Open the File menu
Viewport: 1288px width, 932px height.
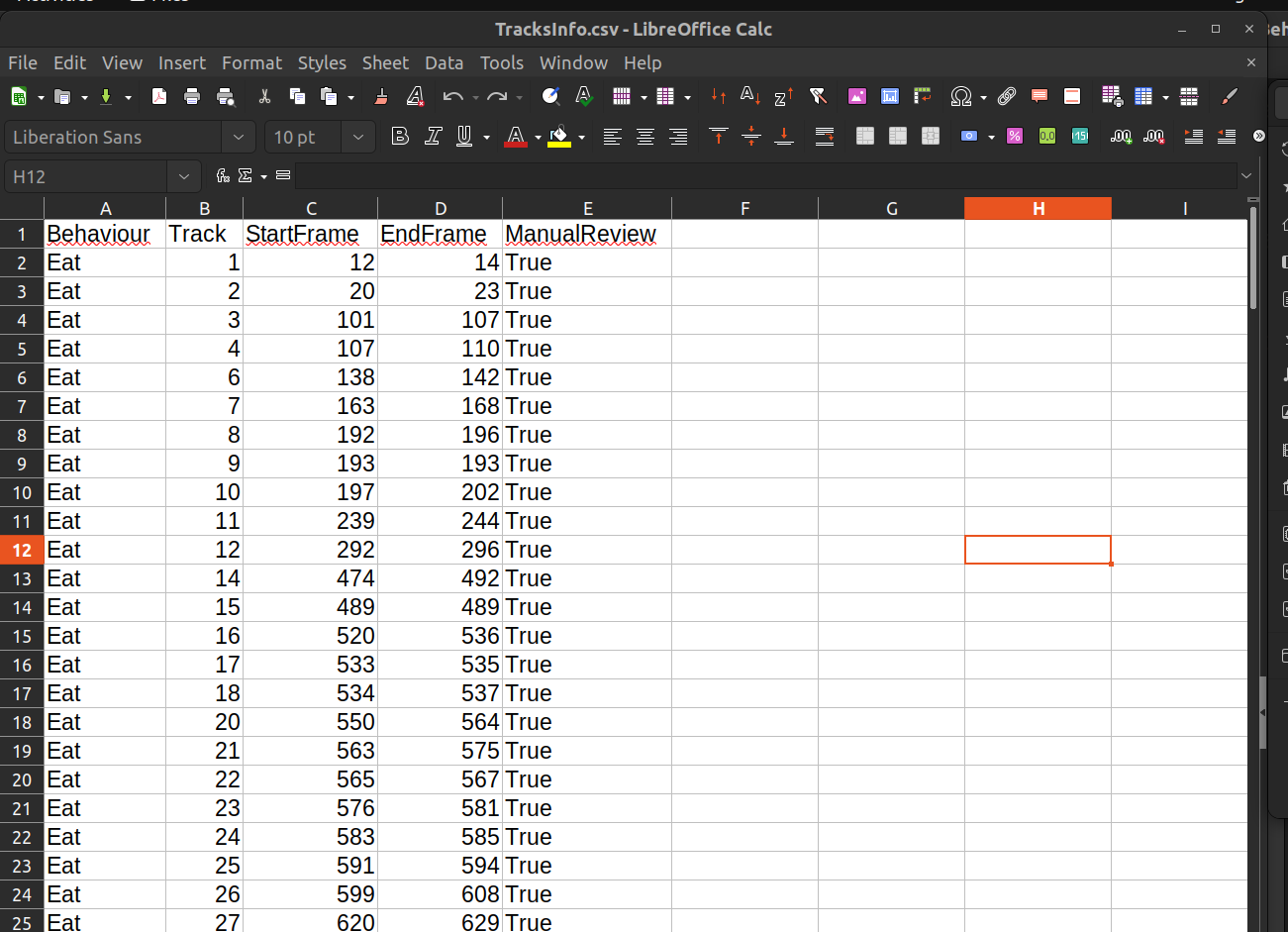pyautogui.click(x=23, y=62)
